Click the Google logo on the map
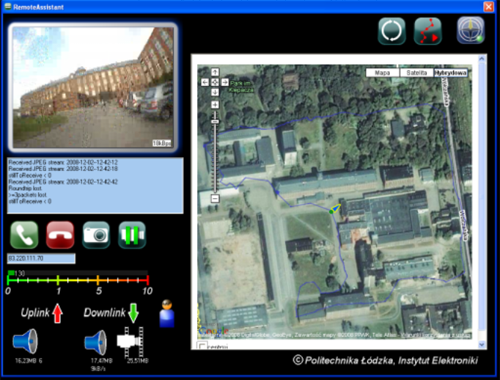The height and width of the screenshot is (380, 500). click(213, 331)
